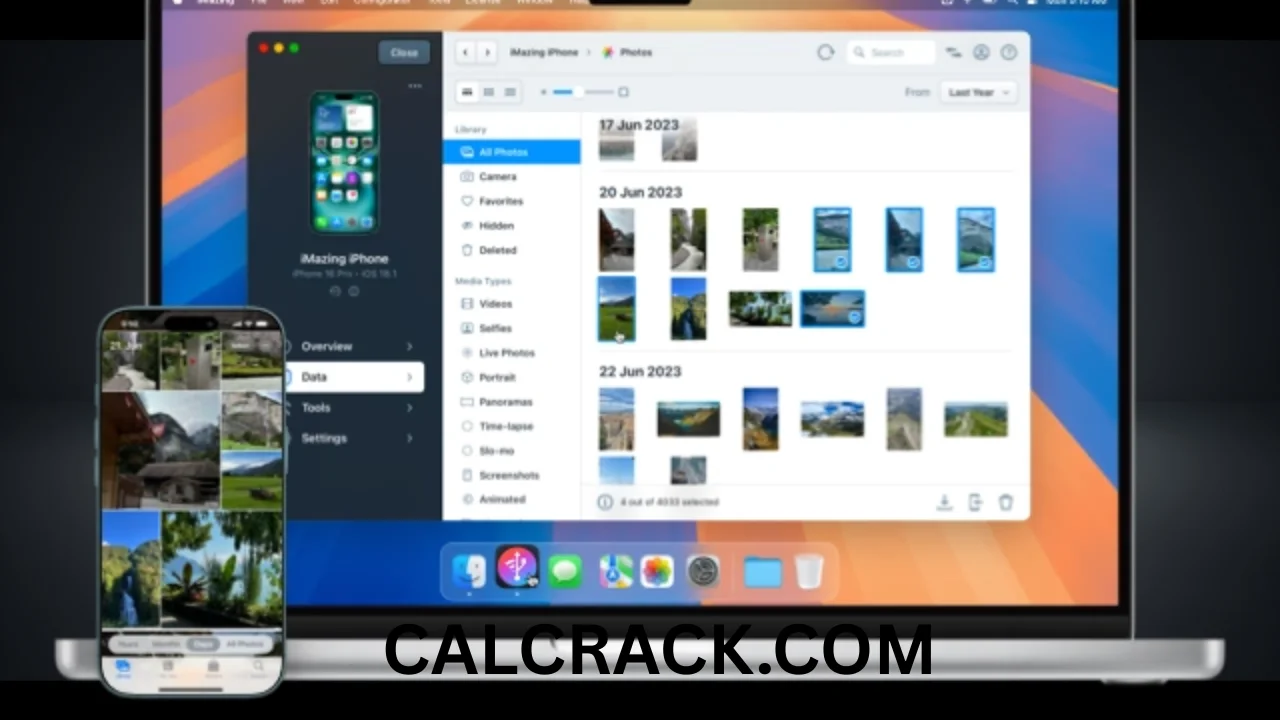Switch to the grid view mode button

467,92
